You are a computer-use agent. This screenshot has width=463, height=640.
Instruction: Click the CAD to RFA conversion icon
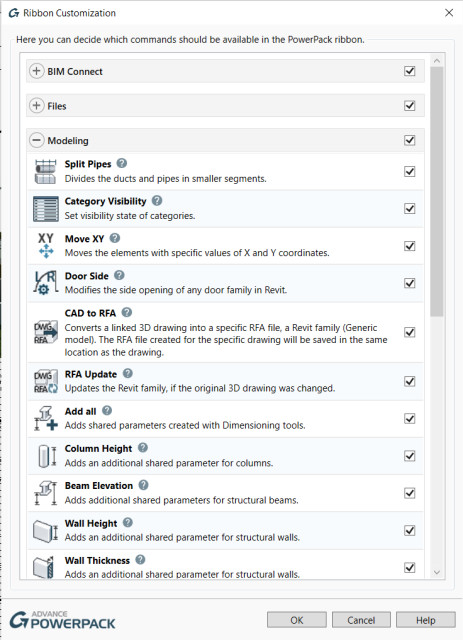point(45,332)
